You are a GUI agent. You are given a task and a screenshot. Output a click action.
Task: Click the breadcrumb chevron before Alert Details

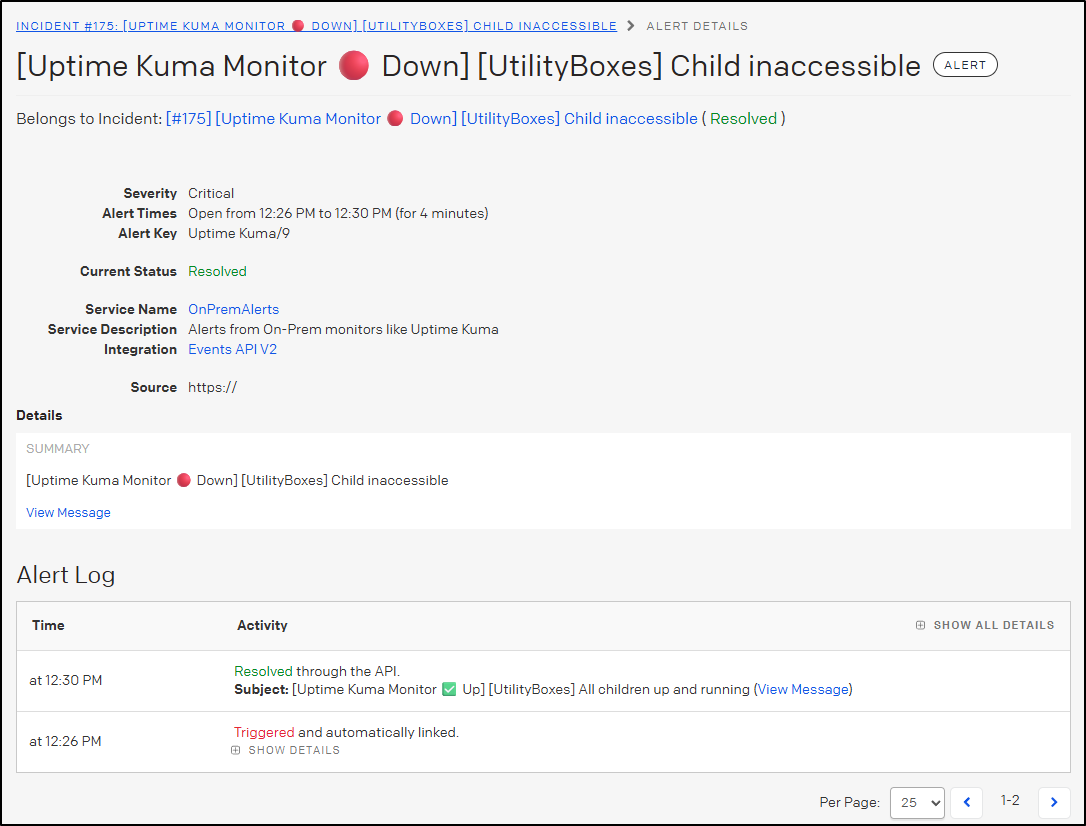click(631, 26)
